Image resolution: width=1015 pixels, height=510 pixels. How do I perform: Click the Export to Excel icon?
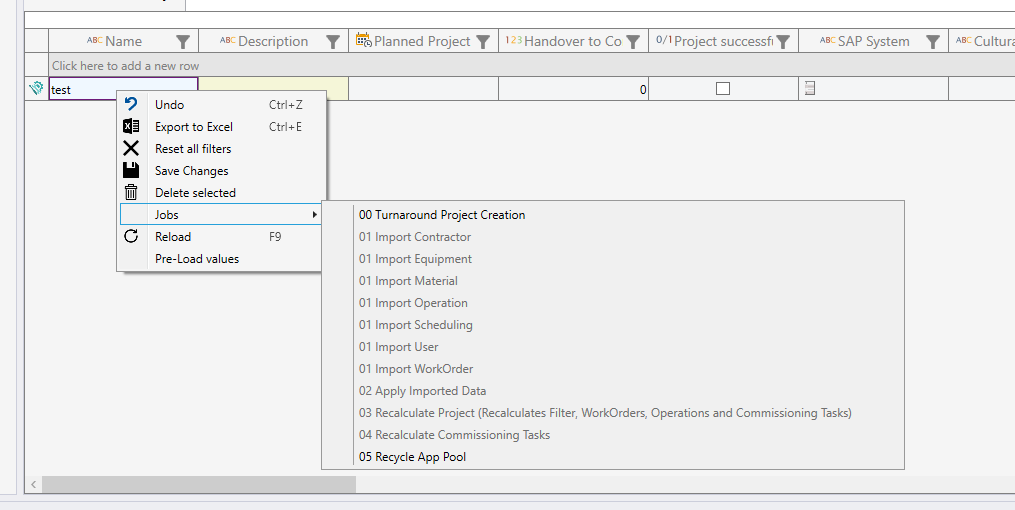click(131, 127)
